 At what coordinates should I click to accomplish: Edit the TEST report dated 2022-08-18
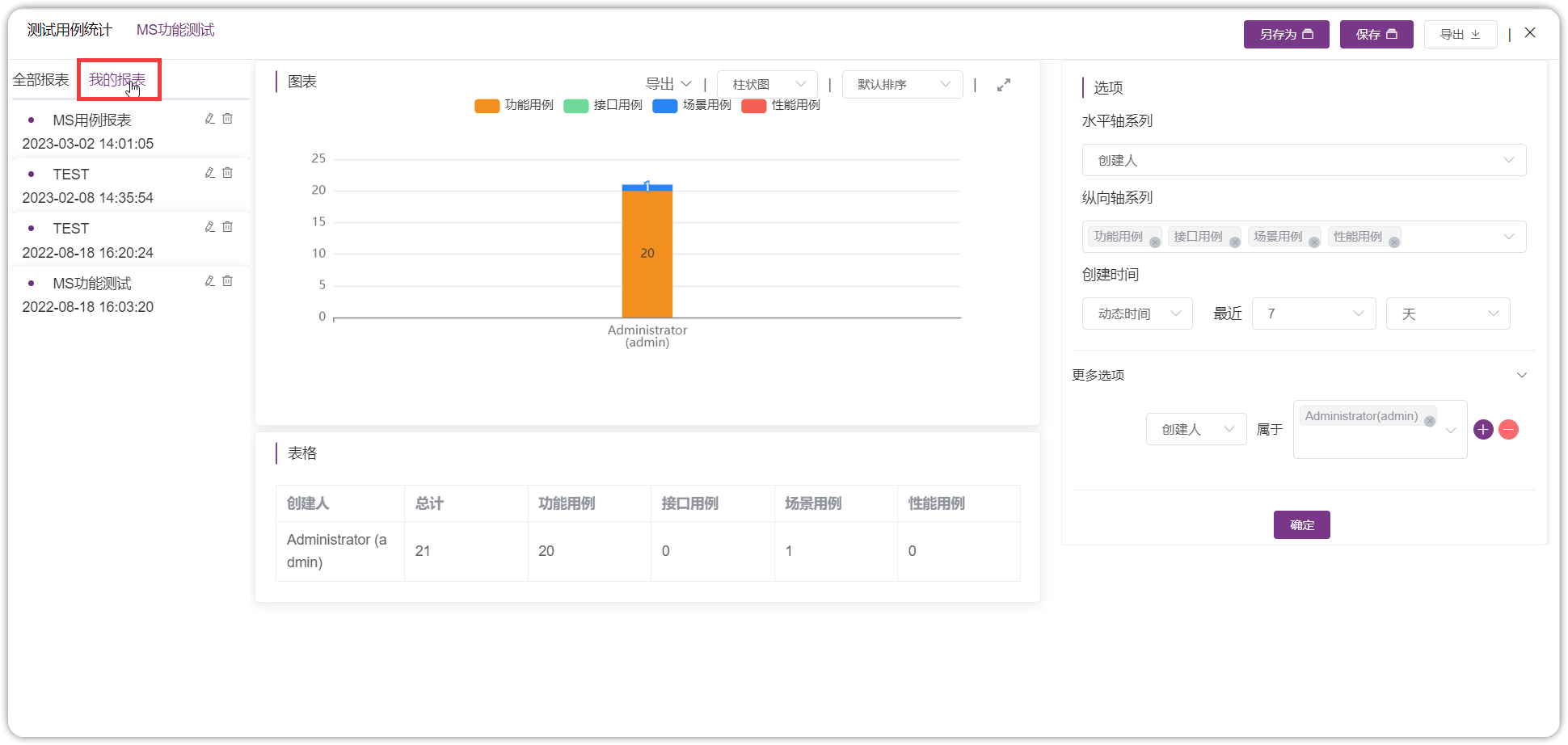(209, 227)
